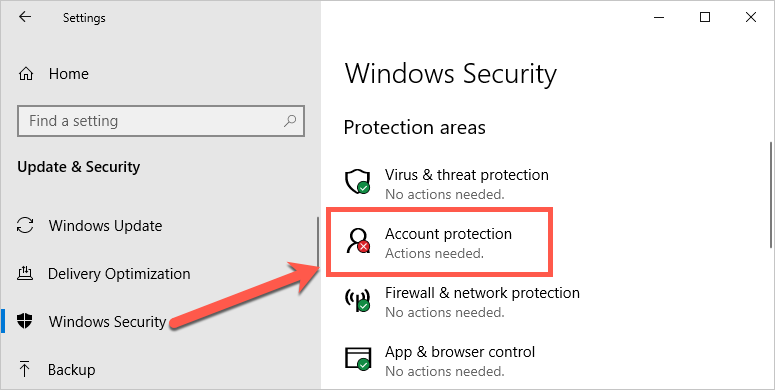Open the Backup settings section
Viewport: 775px width, 390px height.
(x=71, y=370)
